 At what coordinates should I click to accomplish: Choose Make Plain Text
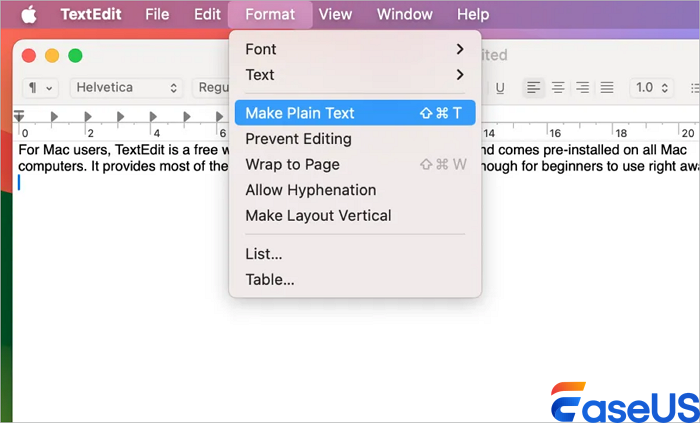point(355,113)
